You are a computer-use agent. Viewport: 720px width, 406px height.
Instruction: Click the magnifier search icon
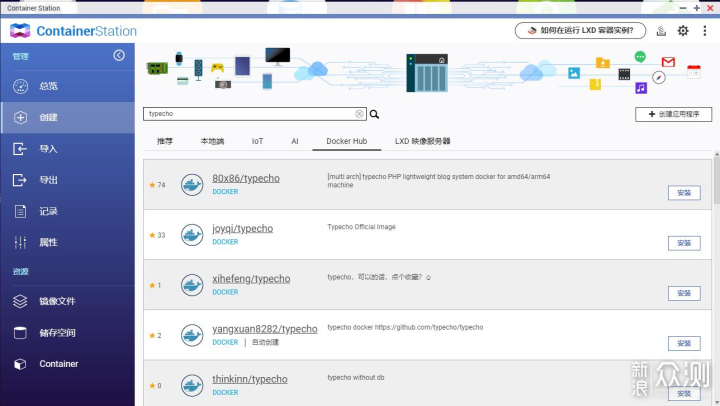click(374, 114)
